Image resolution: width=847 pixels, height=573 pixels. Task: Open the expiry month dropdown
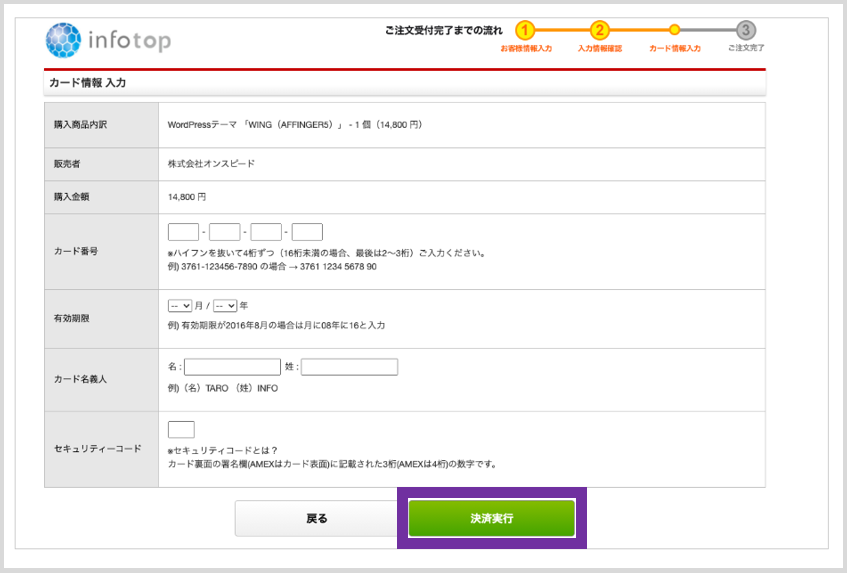[x=180, y=306]
